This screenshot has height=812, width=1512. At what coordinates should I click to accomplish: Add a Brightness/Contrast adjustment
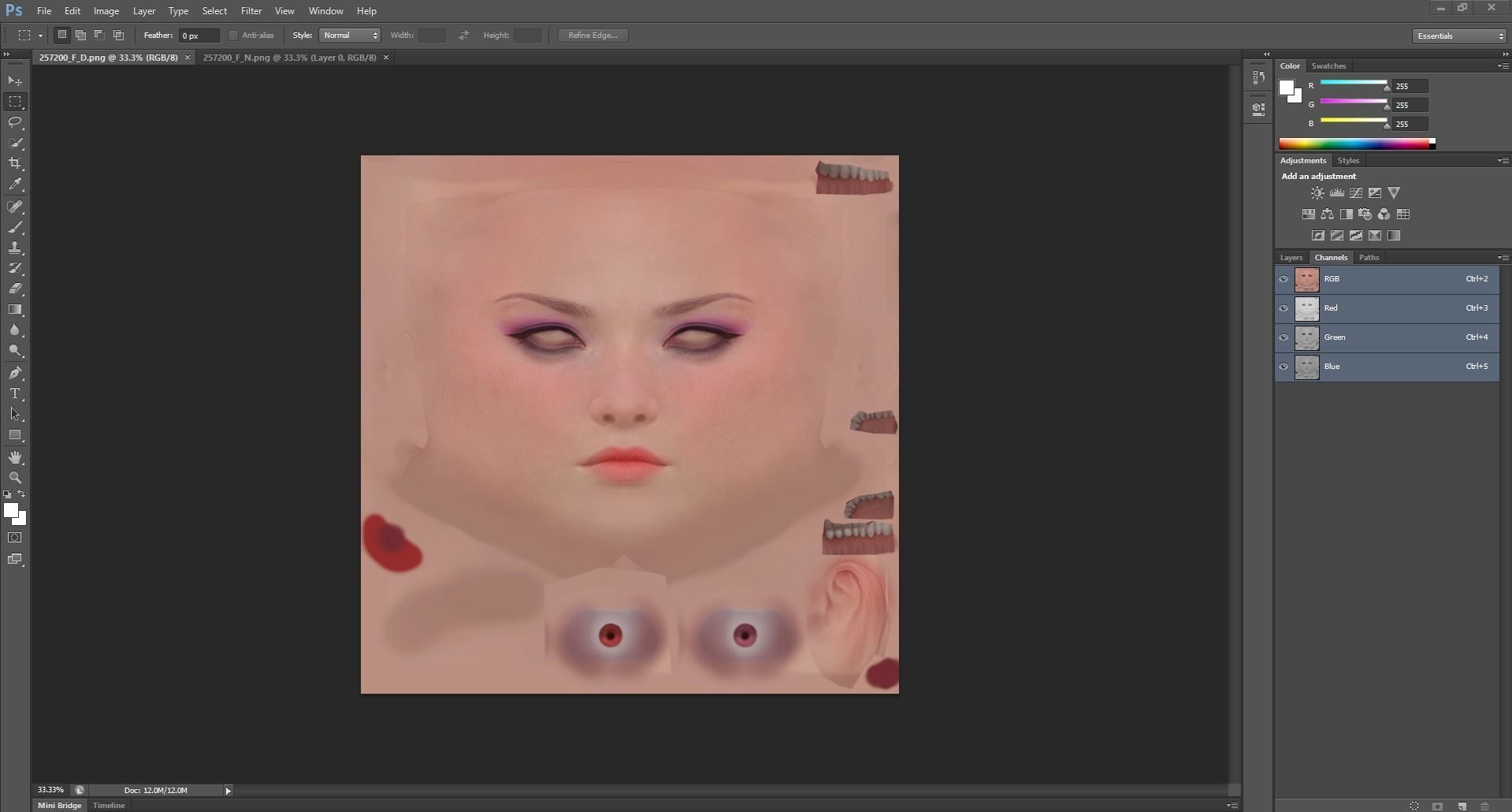tap(1317, 192)
